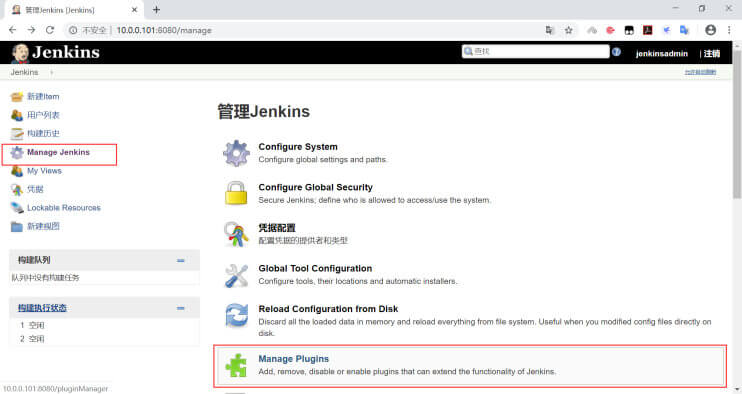The image size is (742, 394).
Task: Click the Jenkins search field
Action: 535,51
